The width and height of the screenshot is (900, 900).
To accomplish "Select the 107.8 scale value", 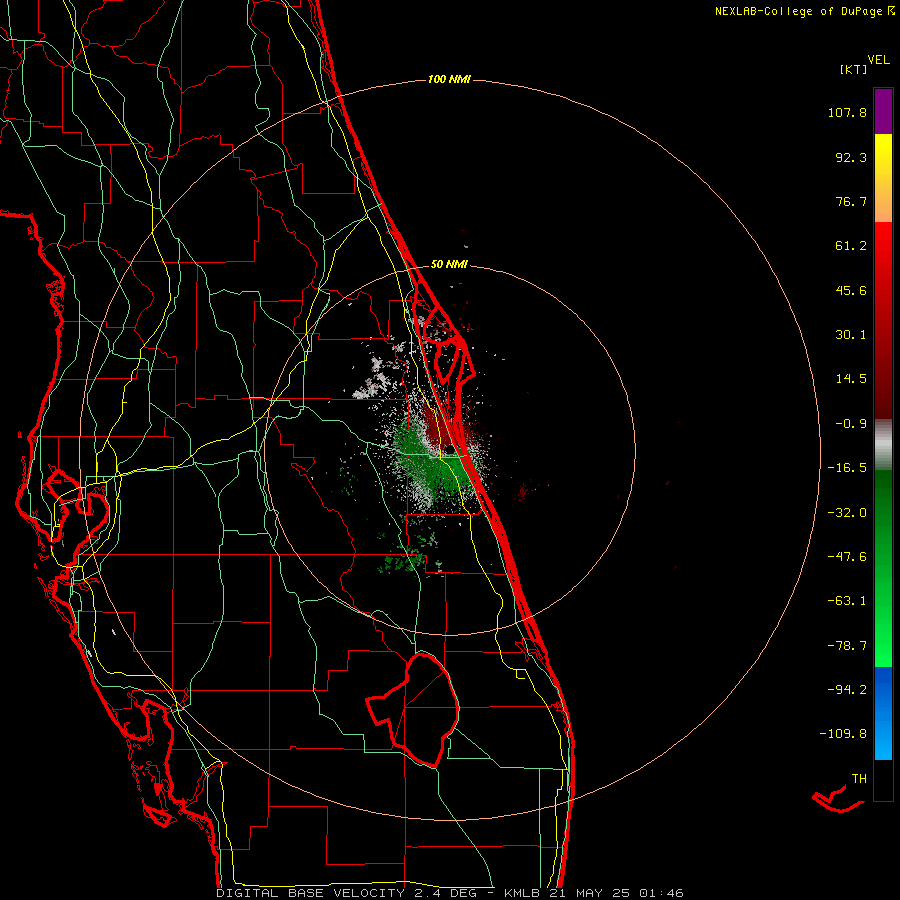I will [847, 112].
